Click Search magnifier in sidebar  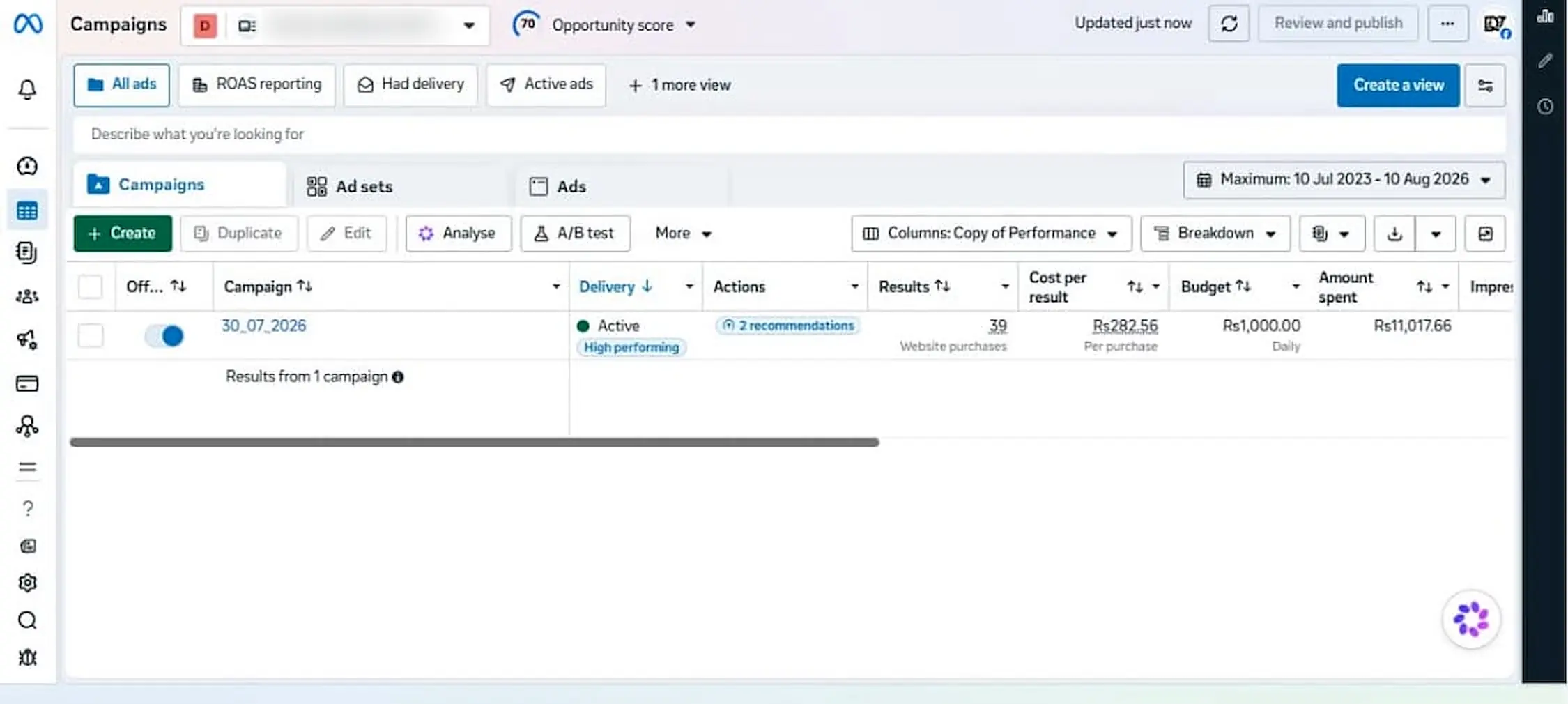27,620
